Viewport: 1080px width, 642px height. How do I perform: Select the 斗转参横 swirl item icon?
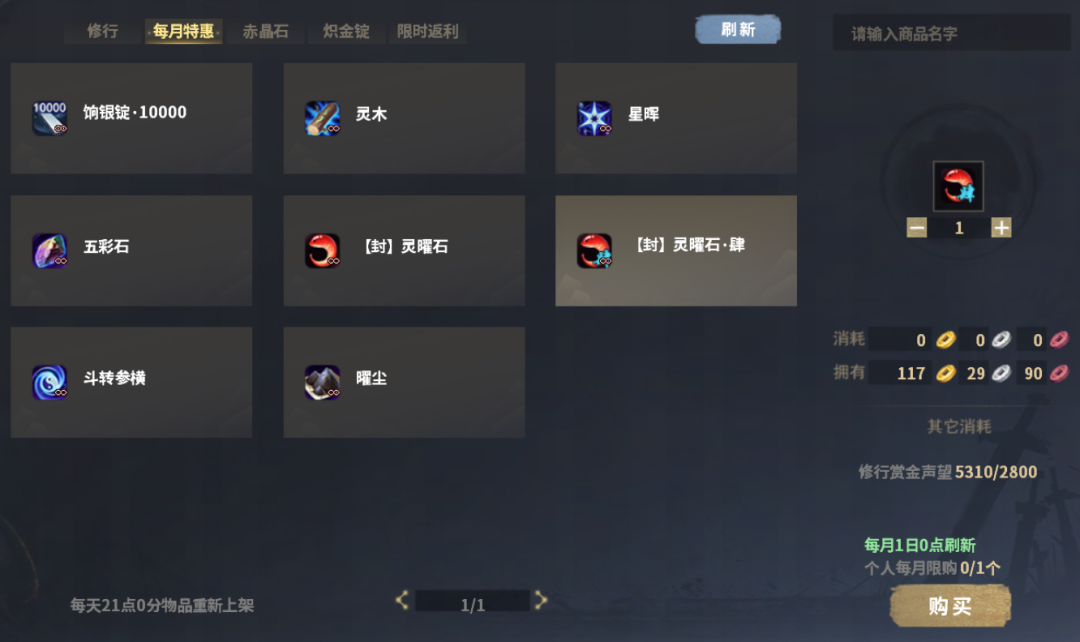tap(50, 382)
